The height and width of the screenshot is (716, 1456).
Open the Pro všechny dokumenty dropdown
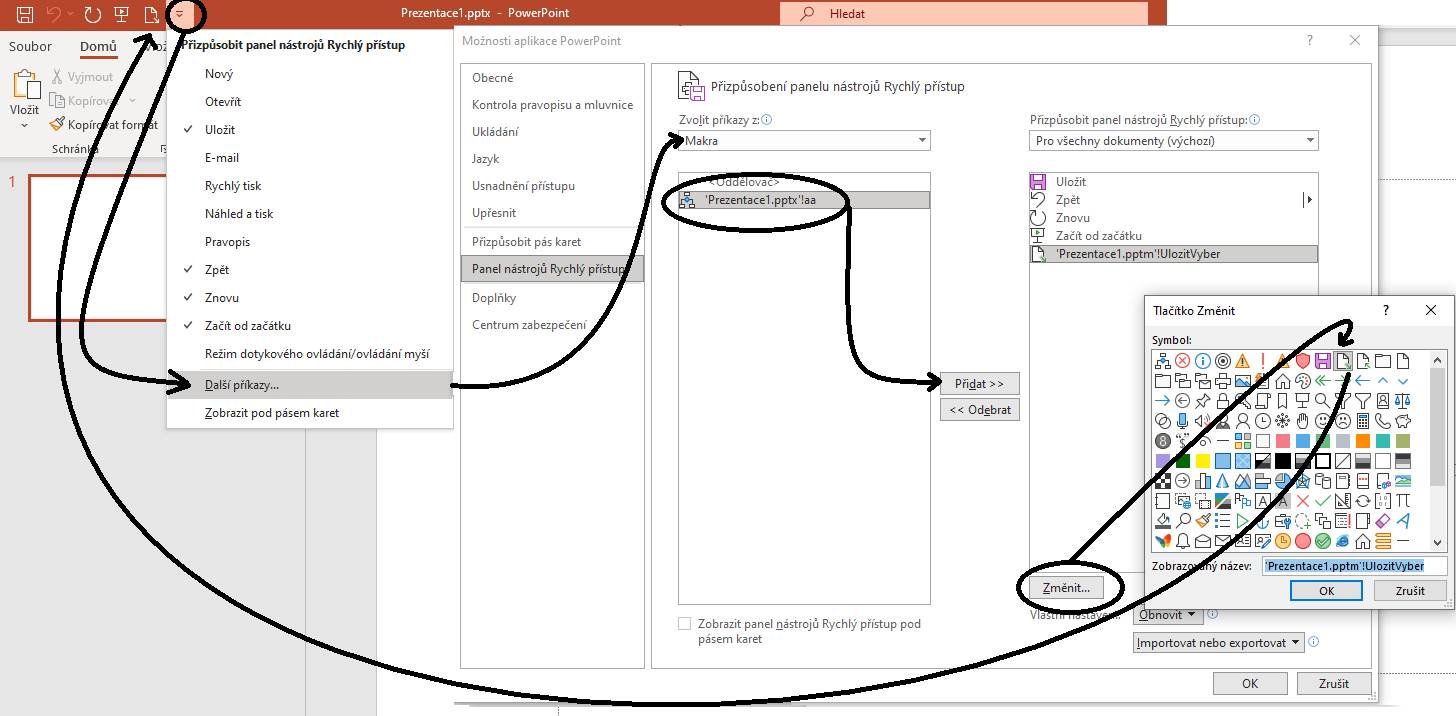click(x=1174, y=141)
